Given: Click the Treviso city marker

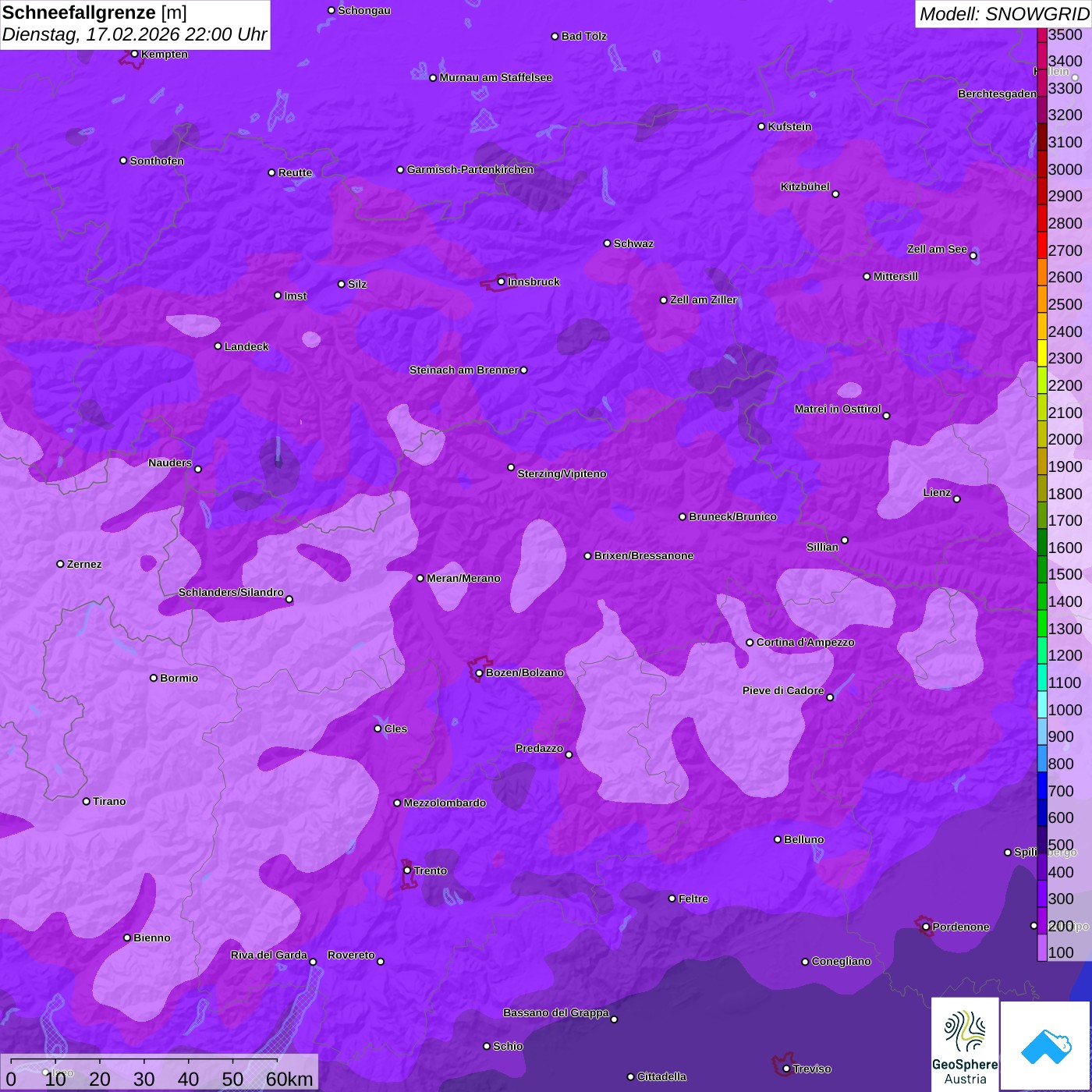Looking at the screenshot, I should coord(786,1069).
